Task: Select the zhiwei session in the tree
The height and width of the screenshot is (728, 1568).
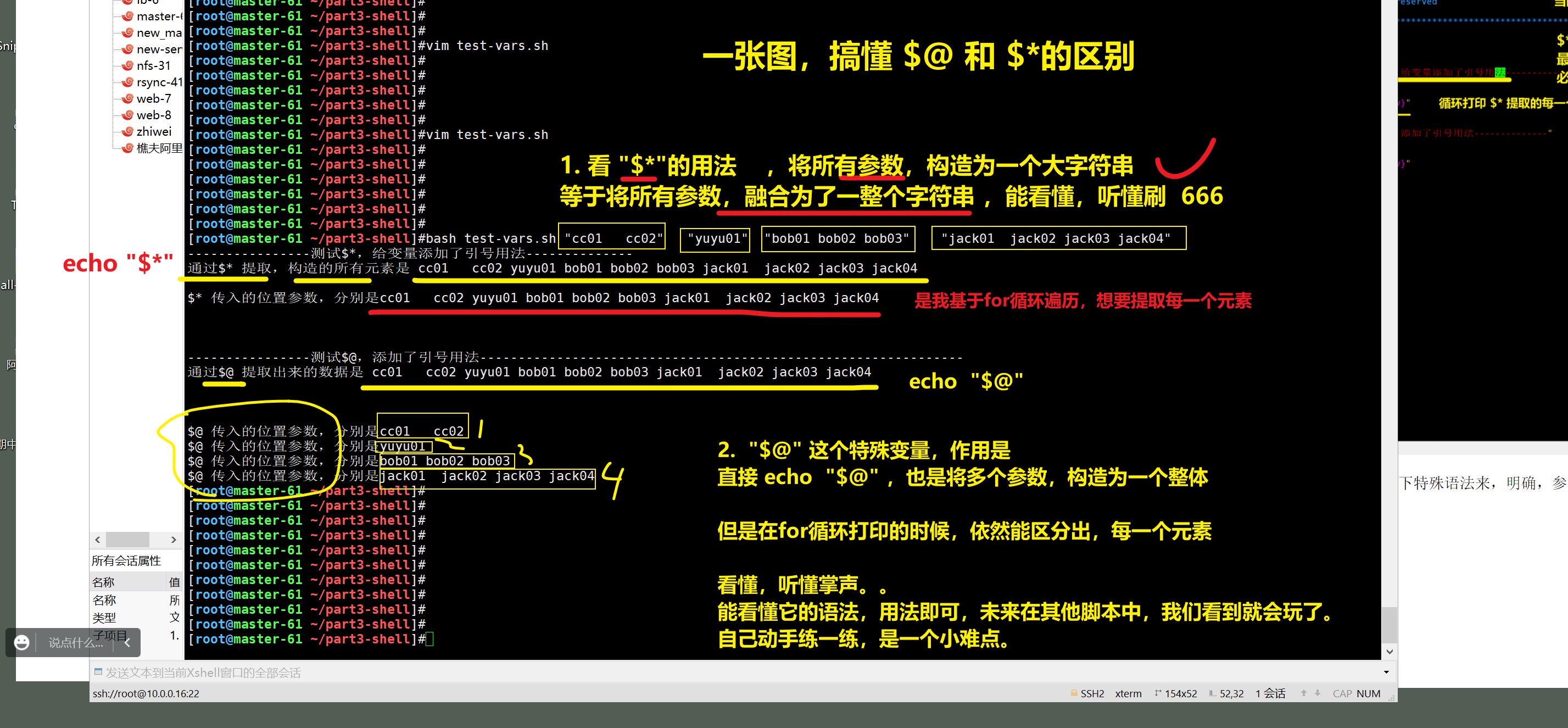Action: coord(153,131)
